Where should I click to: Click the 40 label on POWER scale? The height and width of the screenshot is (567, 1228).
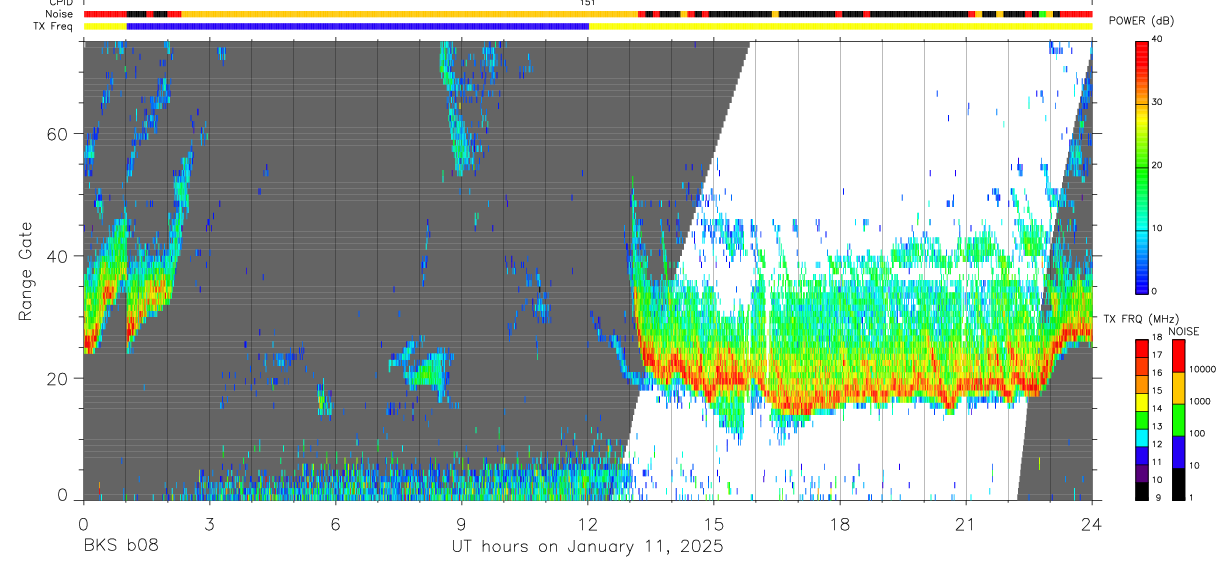coord(1158,39)
